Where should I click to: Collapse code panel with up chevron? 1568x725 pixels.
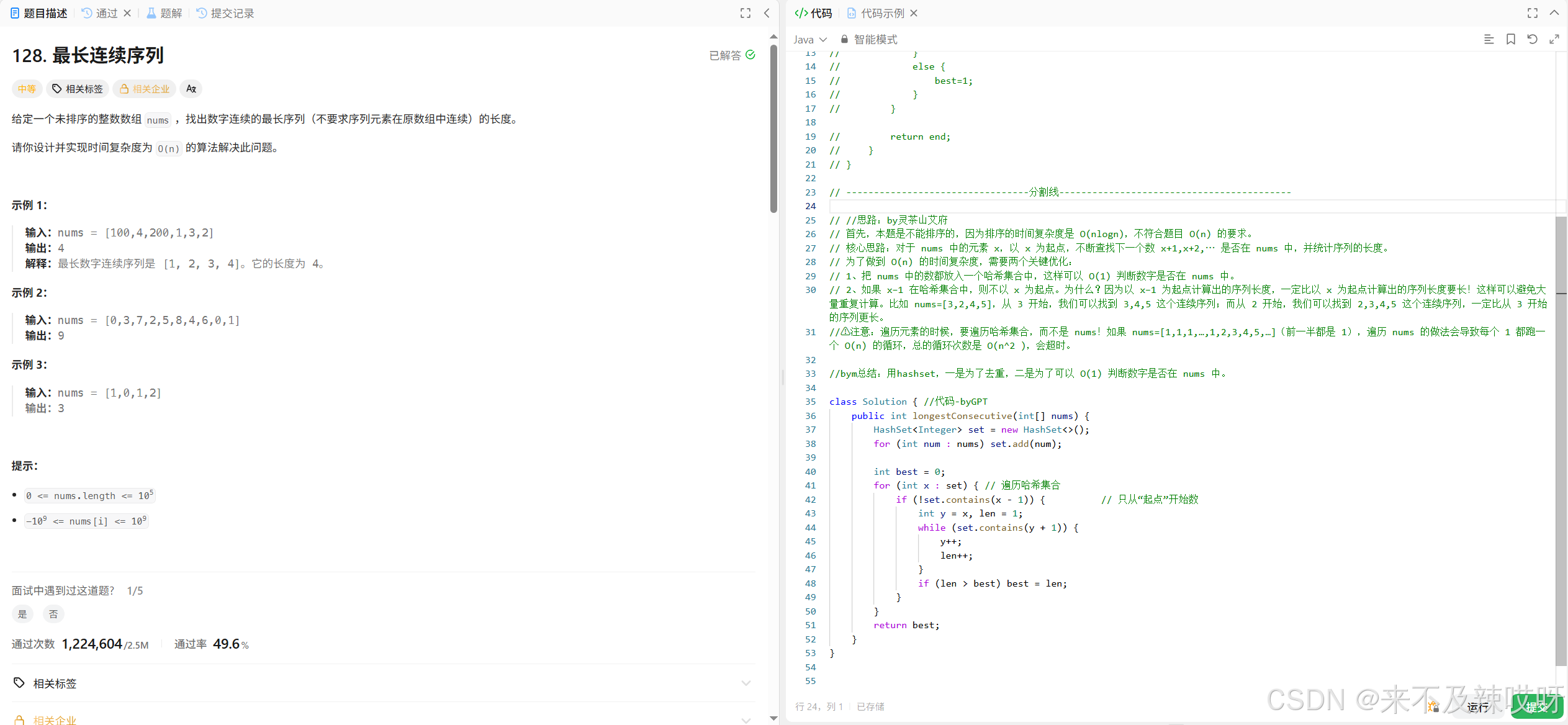[1554, 13]
